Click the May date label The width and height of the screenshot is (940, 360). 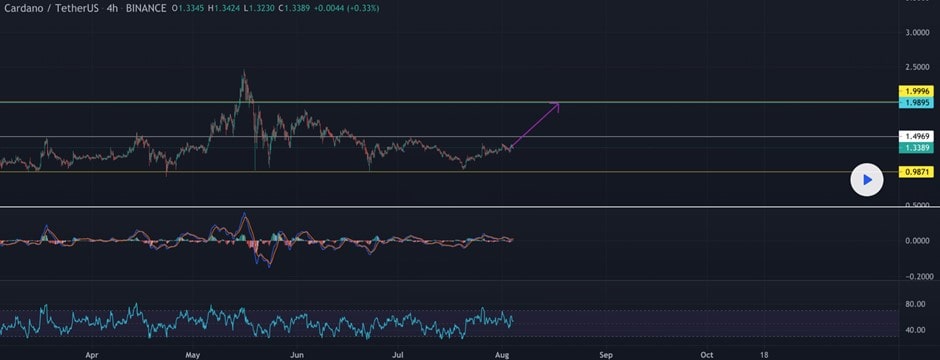click(193, 355)
